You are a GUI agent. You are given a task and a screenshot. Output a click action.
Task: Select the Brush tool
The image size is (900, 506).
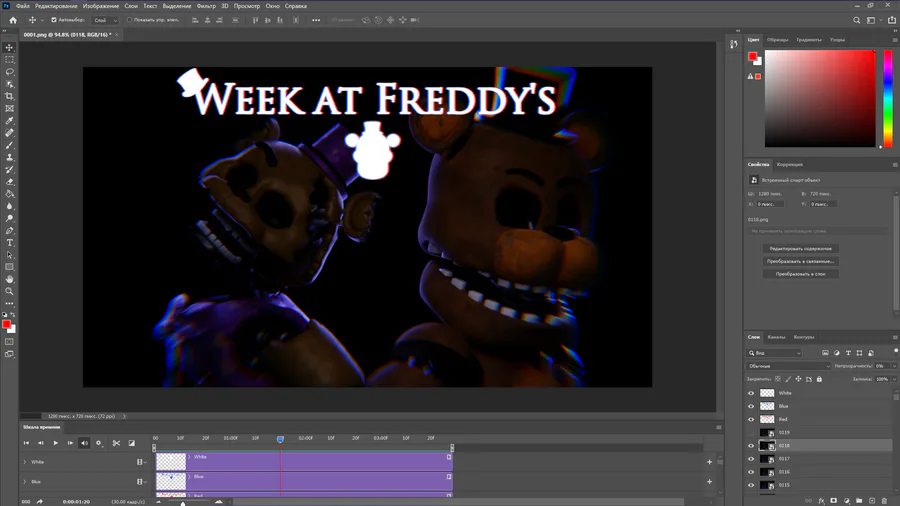click(9, 145)
